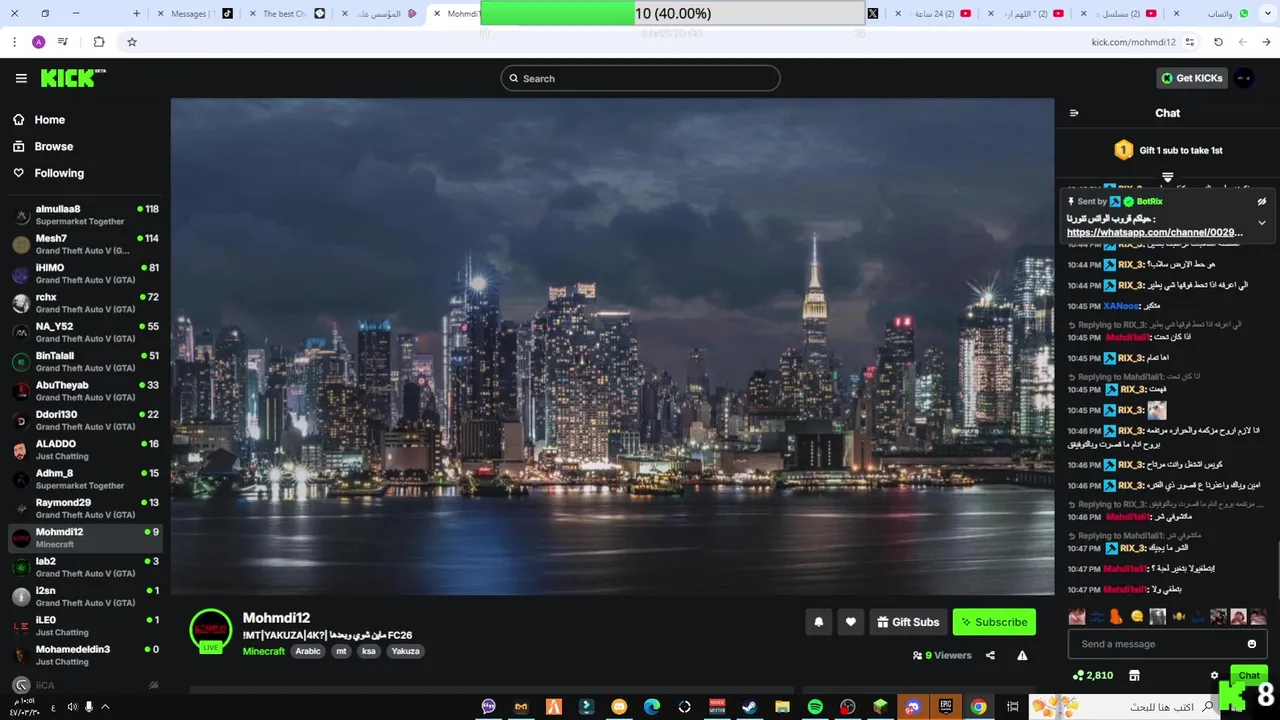Open AbuTheyab channel in sidebar

(85, 391)
